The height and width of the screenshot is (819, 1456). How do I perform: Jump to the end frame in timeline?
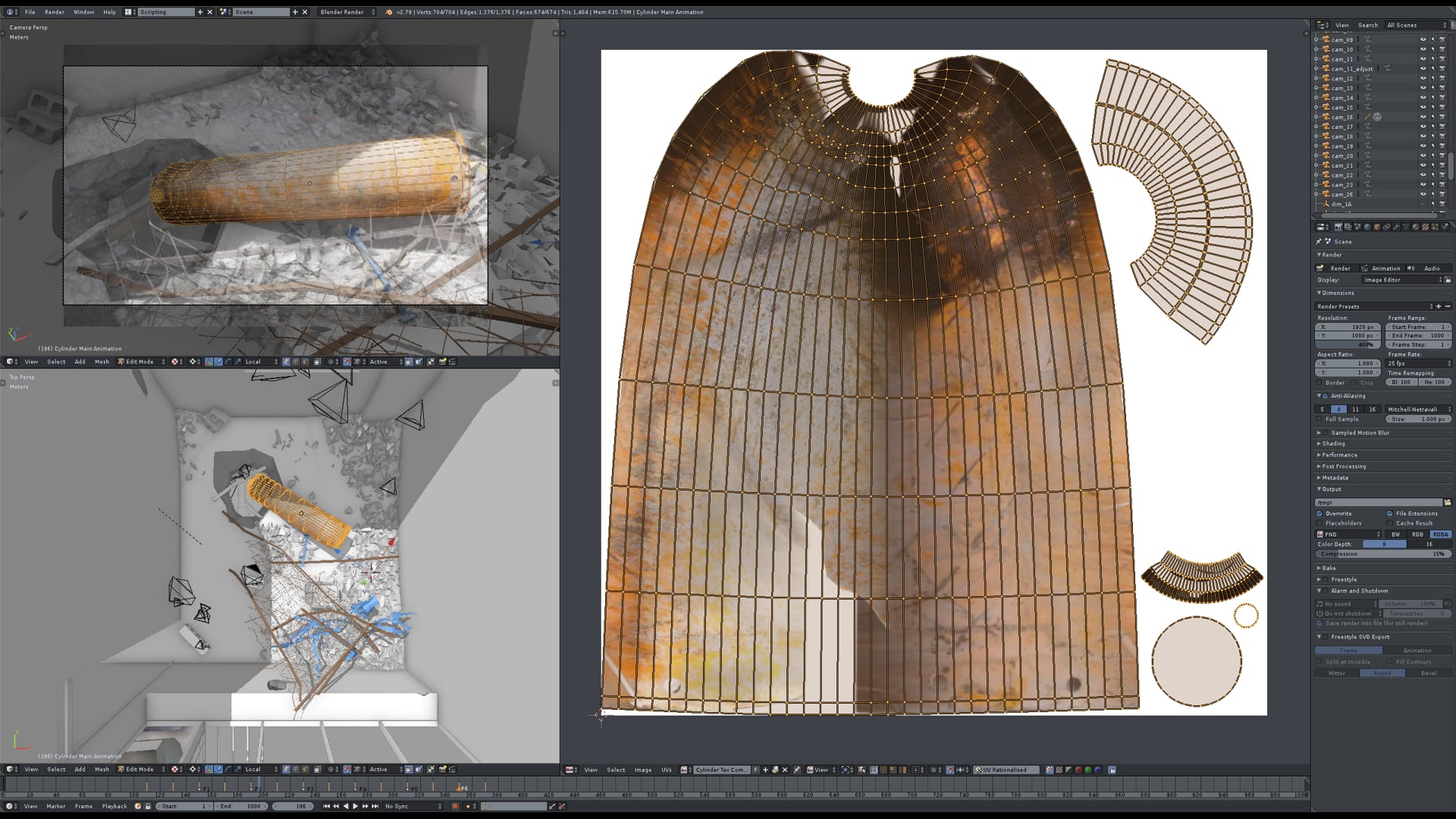pyautogui.click(x=375, y=806)
